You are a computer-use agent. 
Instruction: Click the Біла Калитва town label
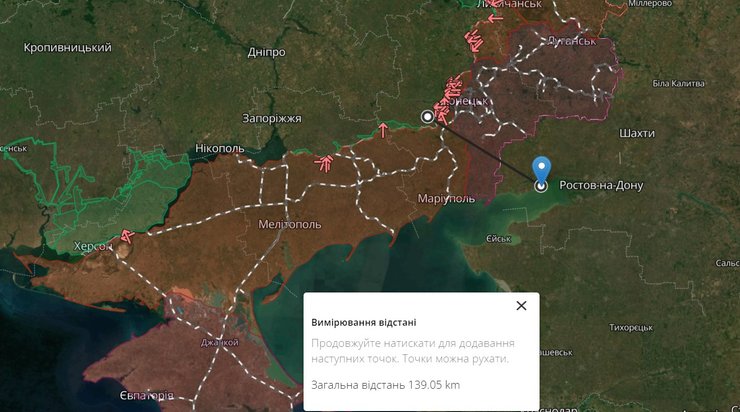[679, 84]
